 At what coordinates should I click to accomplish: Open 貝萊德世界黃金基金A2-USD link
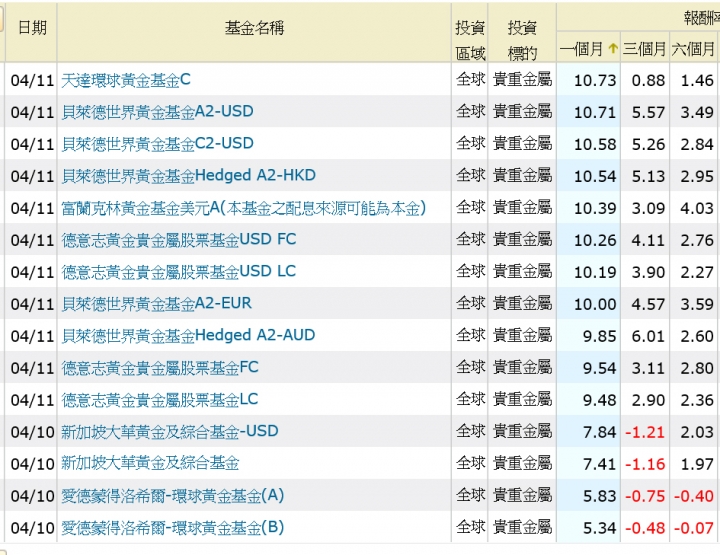point(158,112)
